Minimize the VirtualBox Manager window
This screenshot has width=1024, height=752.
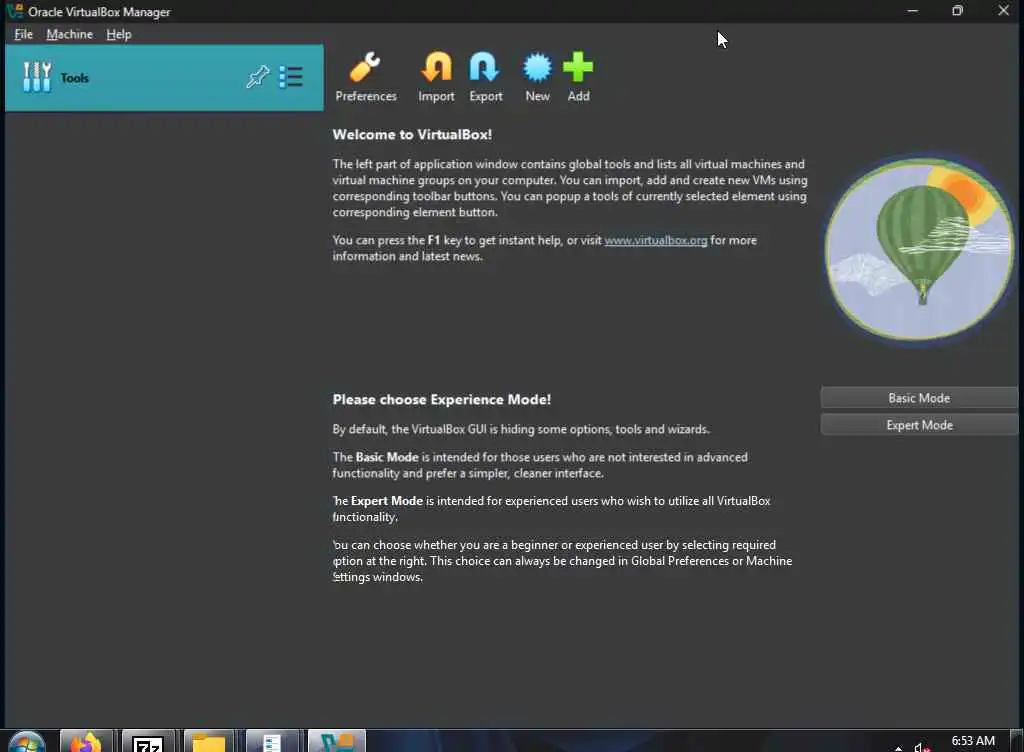(912, 10)
